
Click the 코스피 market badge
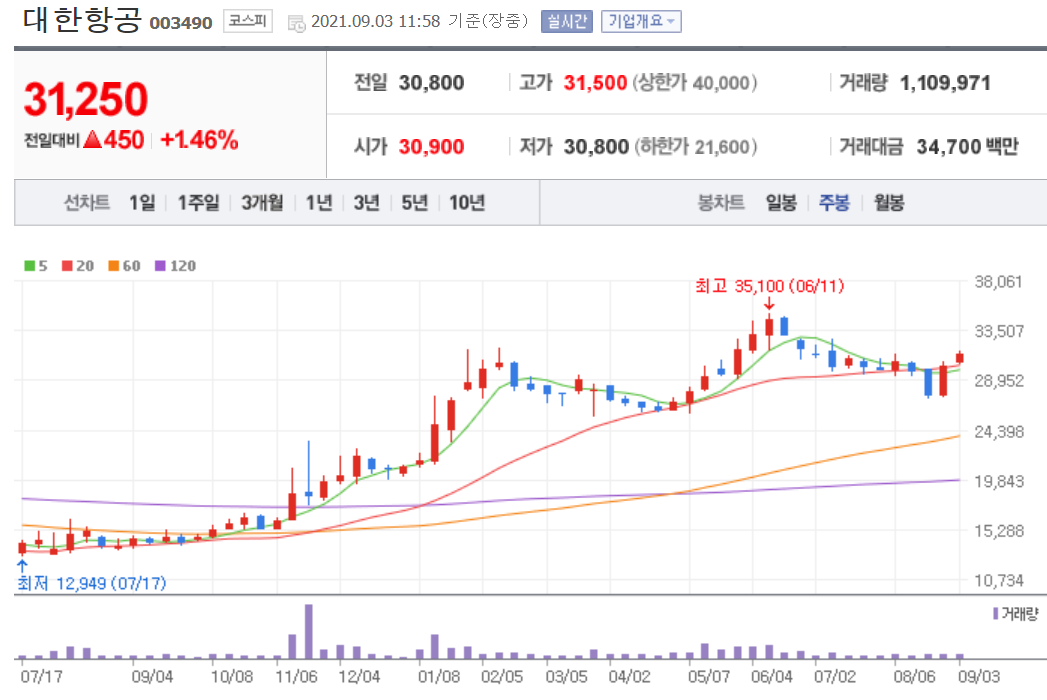pos(248,21)
